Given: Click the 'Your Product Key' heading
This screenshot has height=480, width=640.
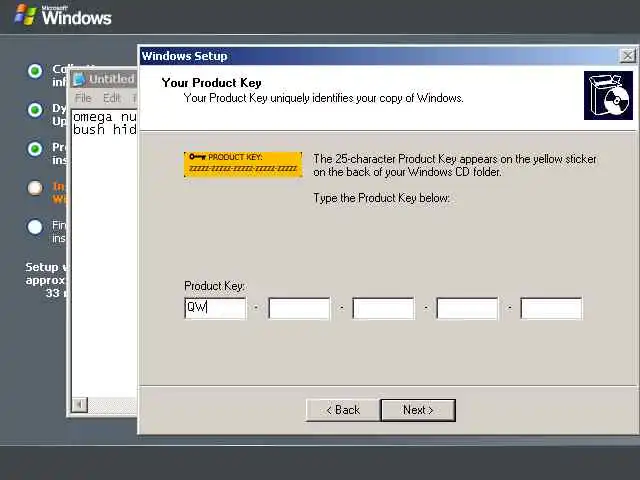Looking at the screenshot, I should pyautogui.click(x=211, y=83).
